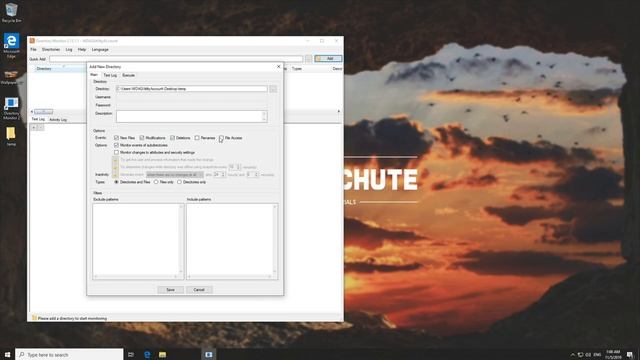The image size is (640, 360).
Task: Click the inactivity minutes stepper
Action: 256,175
